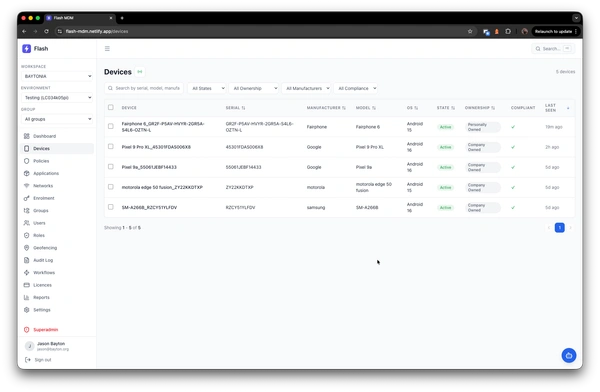Screen dimensions: 600x392
Task: Reload page using browser refresh icon
Action: point(46,31)
